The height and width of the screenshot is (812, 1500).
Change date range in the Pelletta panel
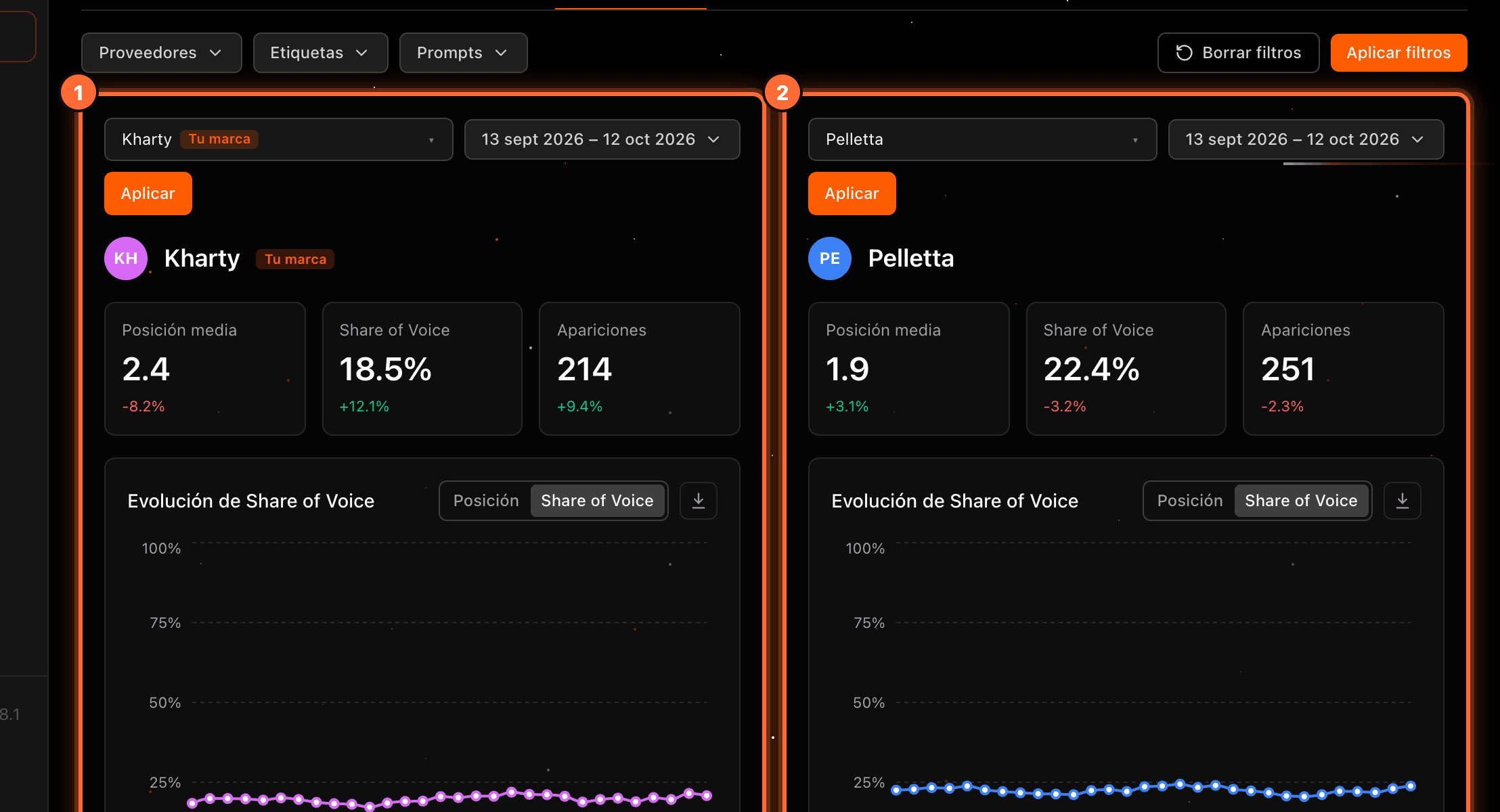tap(1306, 139)
